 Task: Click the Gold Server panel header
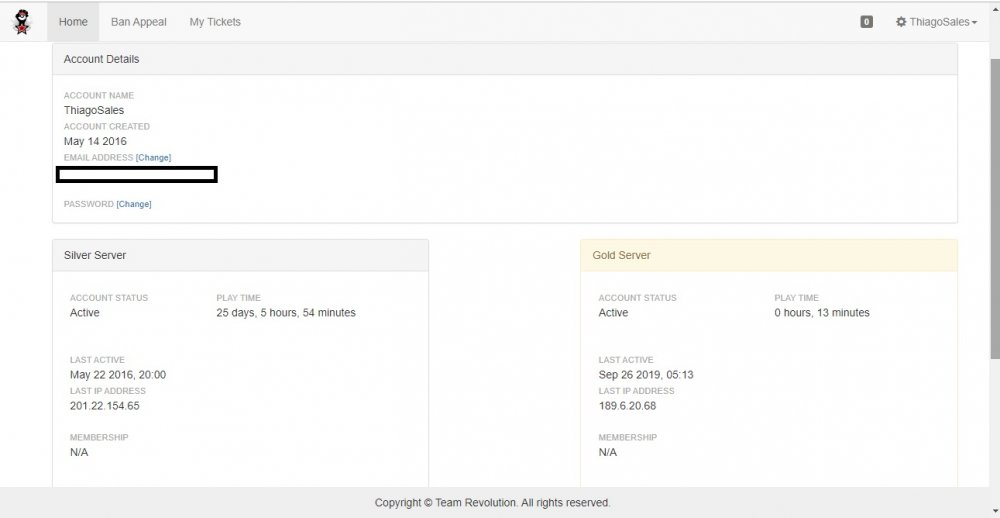tap(768, 255)
